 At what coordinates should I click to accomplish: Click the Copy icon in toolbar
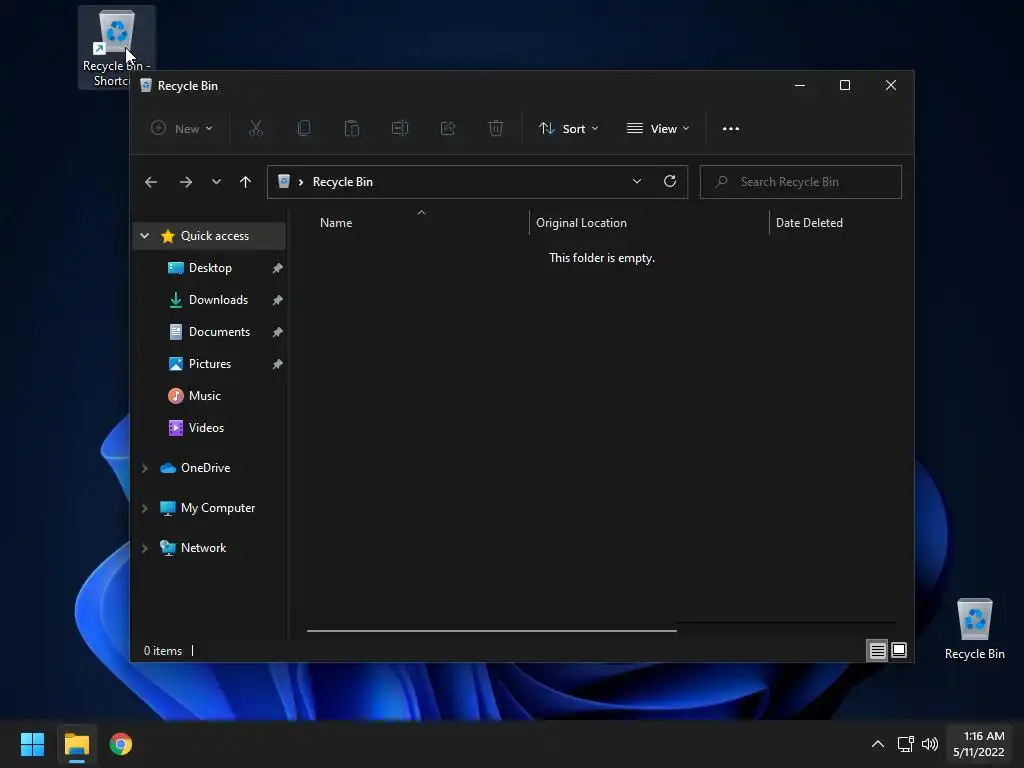304,129
